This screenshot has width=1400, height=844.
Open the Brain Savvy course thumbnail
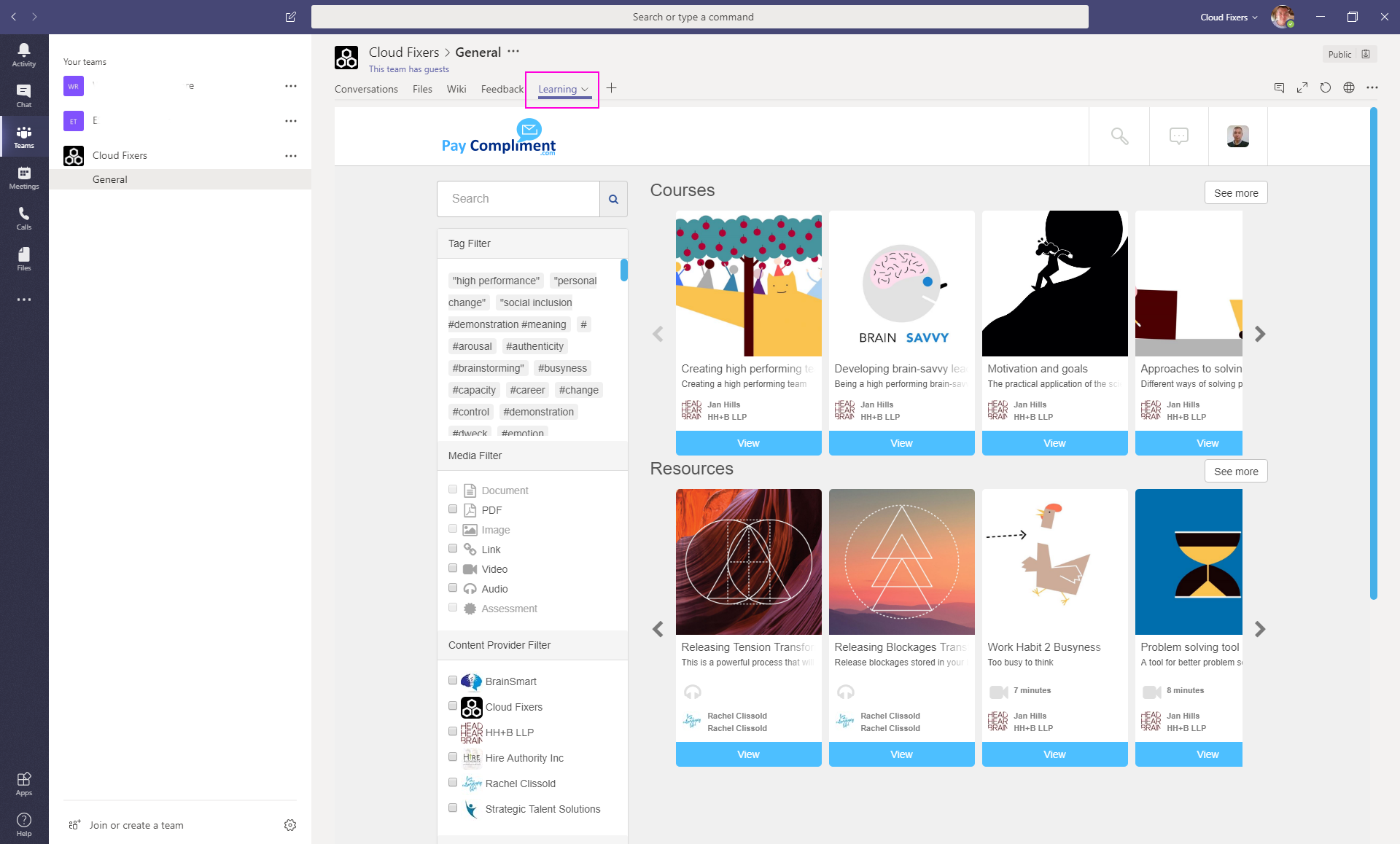901,284
